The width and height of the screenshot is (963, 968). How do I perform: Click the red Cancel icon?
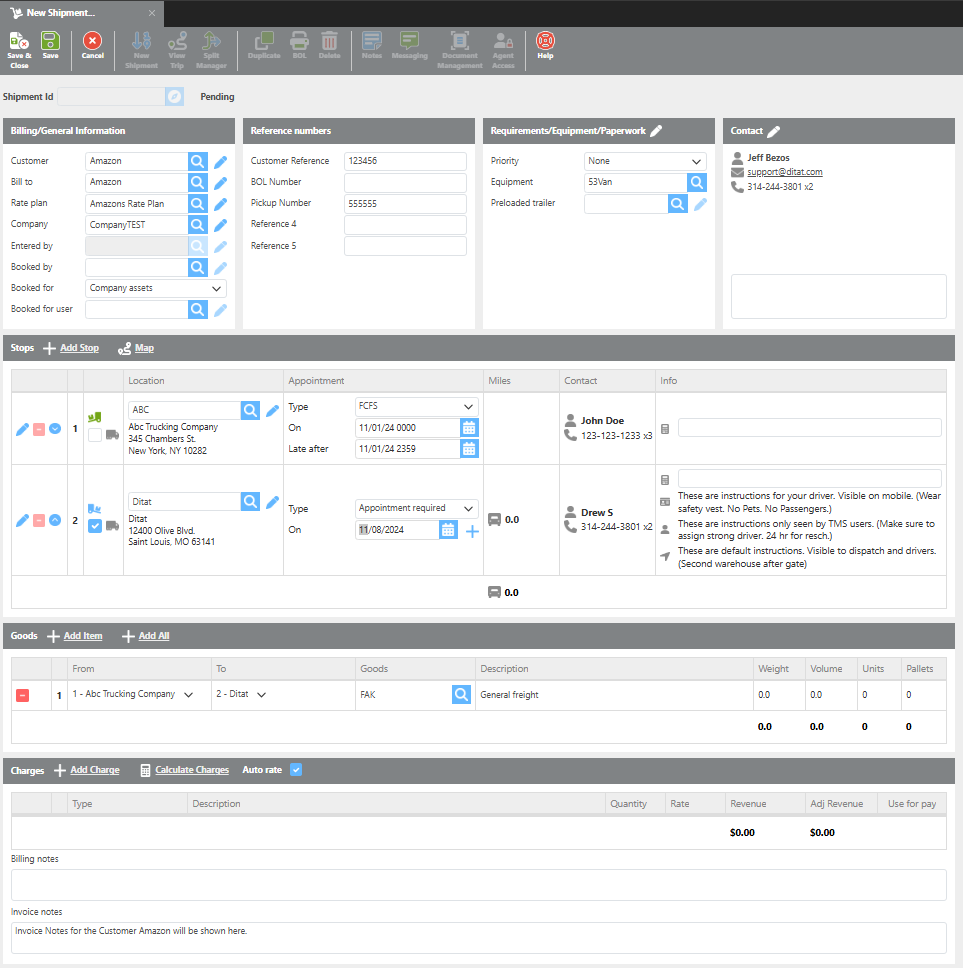[x=92, y=46]
